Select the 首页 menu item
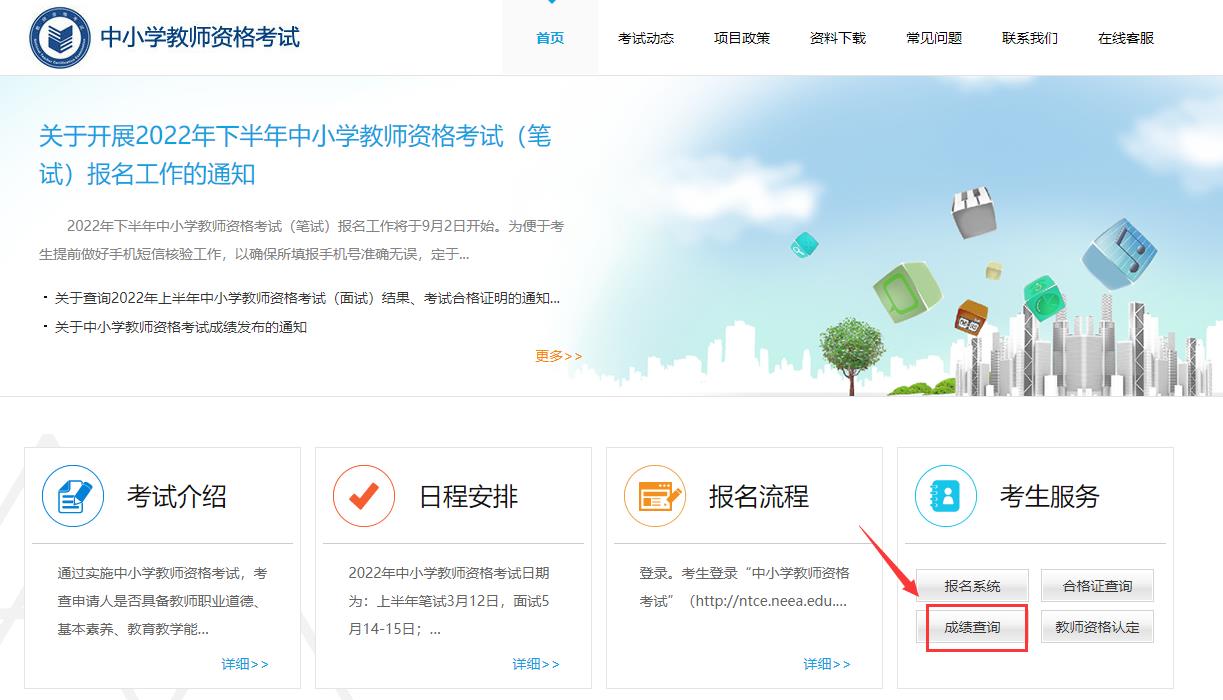This screenshot has height=700, width=1223. [549, 38]
